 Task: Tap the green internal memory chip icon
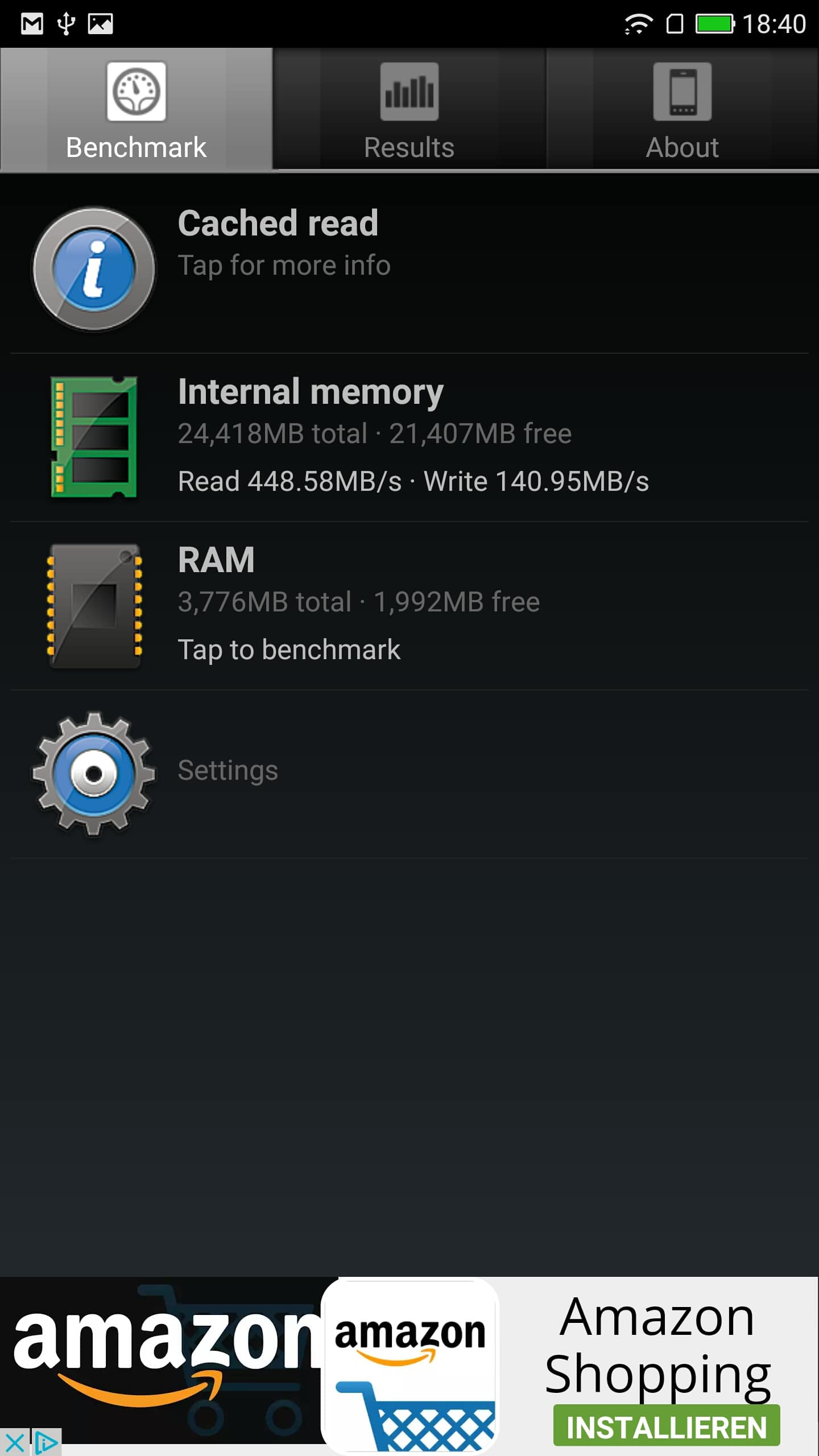pos(94,437)
